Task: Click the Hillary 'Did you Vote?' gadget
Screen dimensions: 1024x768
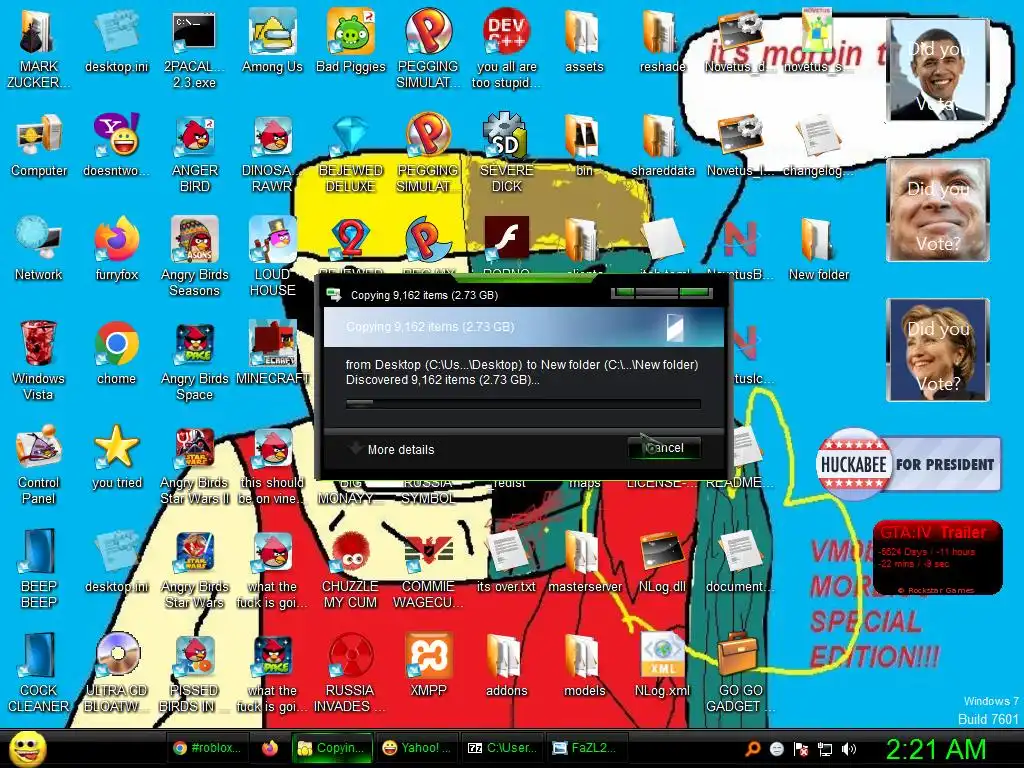Action: [938, 349]
